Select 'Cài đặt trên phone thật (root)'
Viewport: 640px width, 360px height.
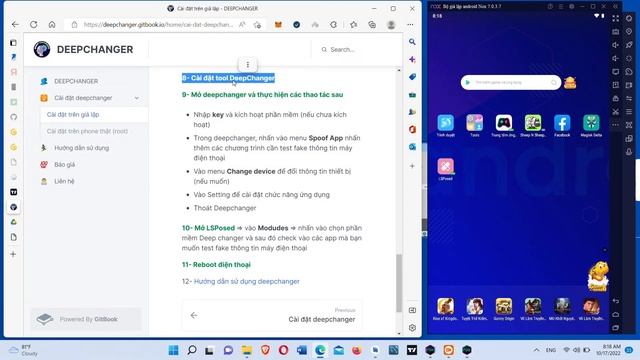pos(87,131)
